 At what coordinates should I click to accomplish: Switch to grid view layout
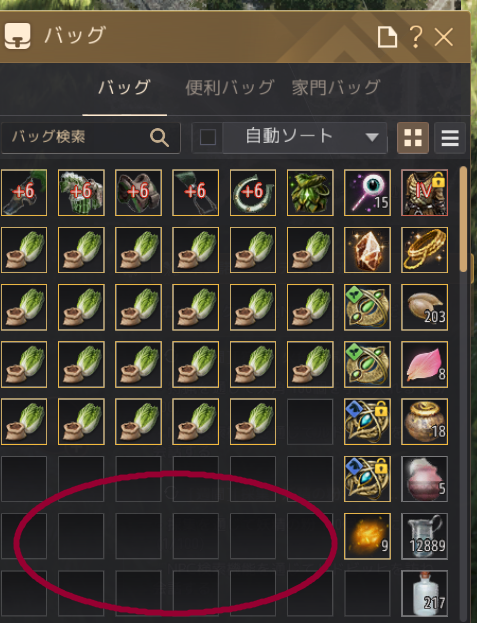[x=413, y=138]
